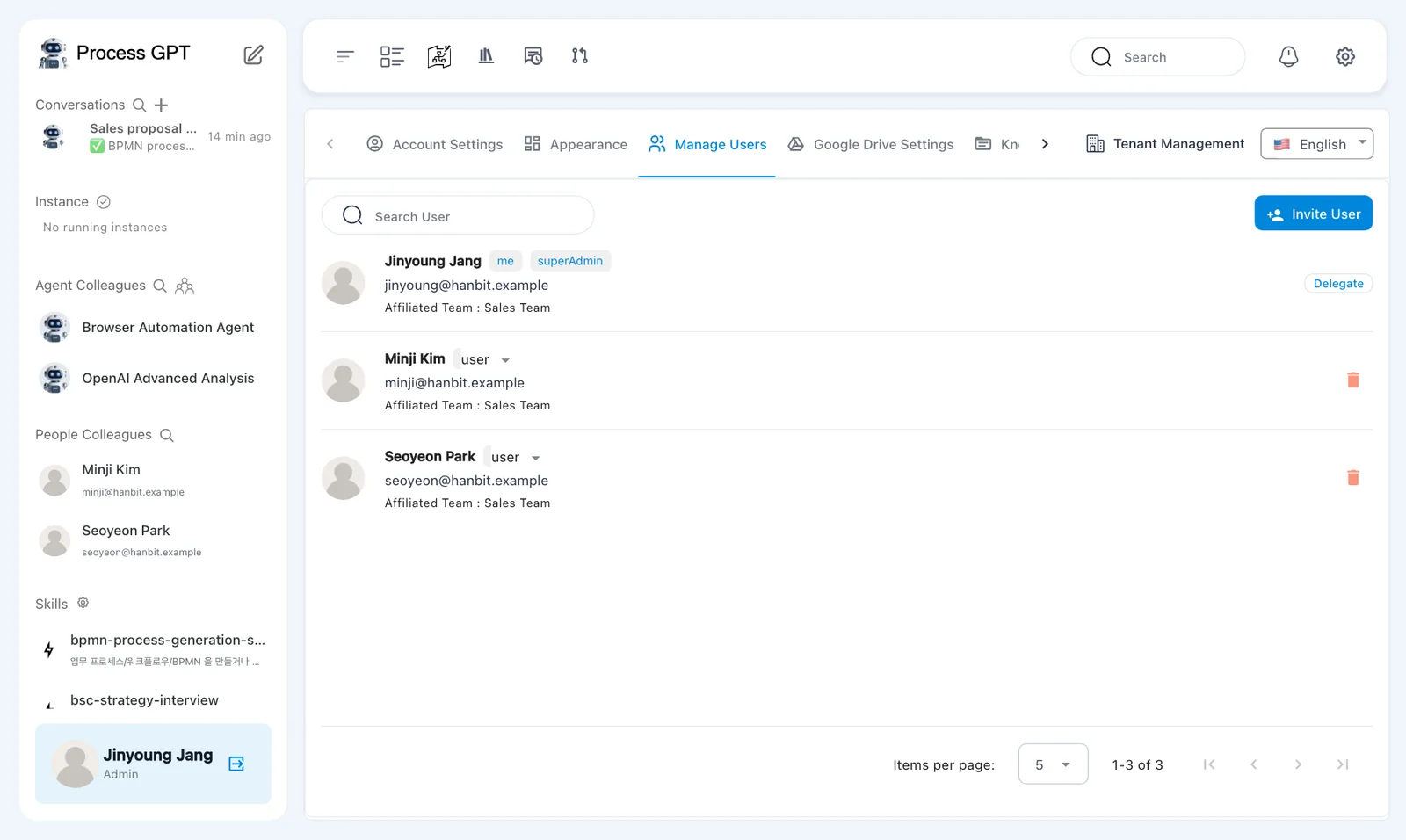Open the bpmn-process-generation skill

(154, 649)
